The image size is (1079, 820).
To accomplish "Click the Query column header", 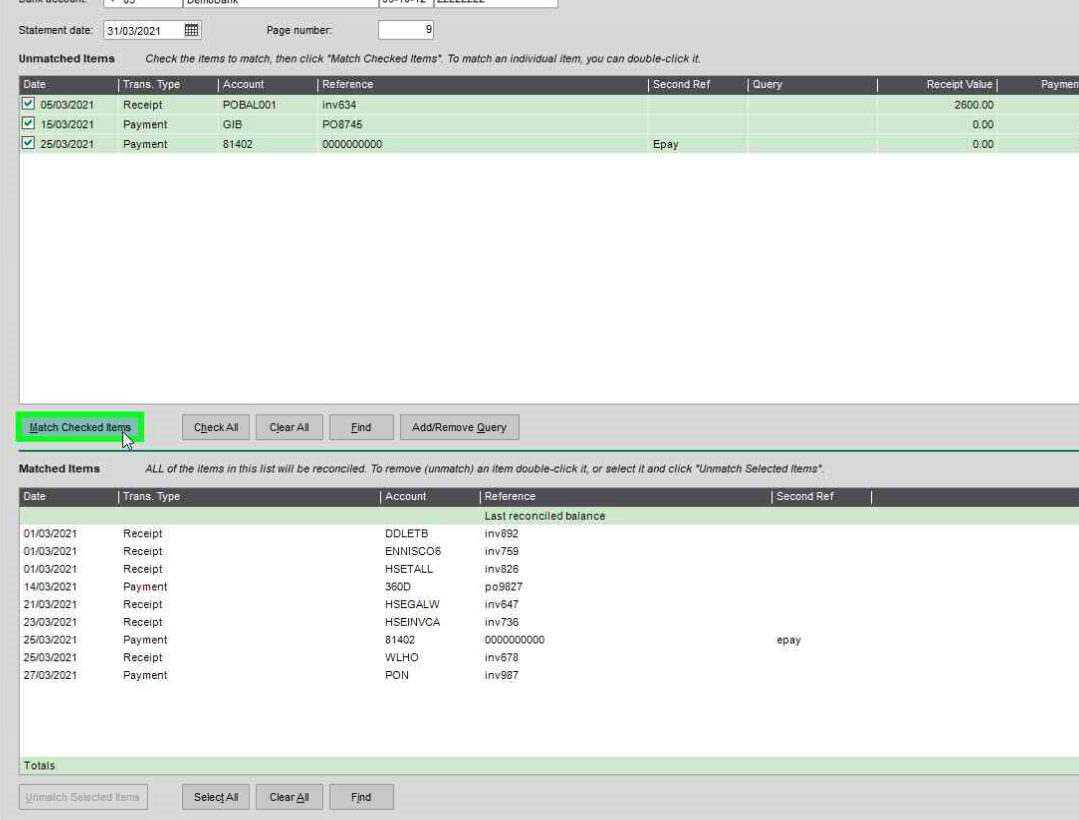I will (x=813, y=85).
